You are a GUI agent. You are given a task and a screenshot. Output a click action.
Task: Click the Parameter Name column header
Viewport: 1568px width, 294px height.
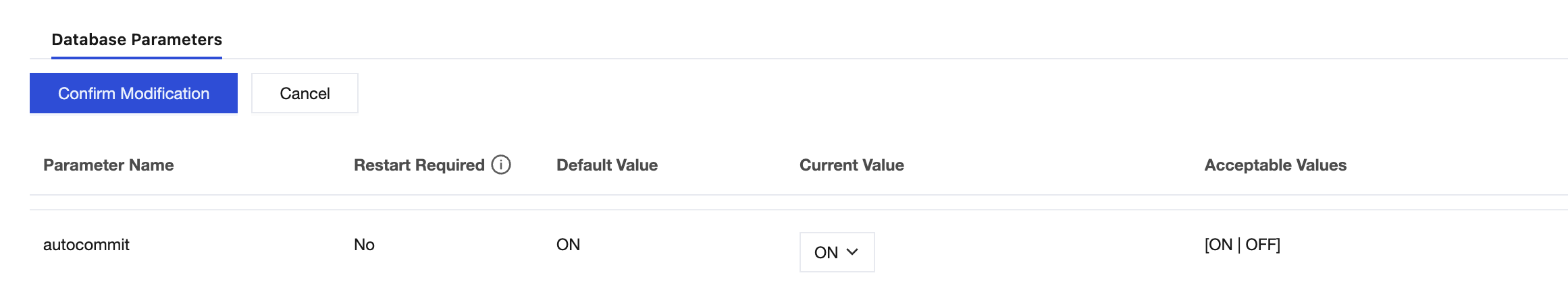109,165
